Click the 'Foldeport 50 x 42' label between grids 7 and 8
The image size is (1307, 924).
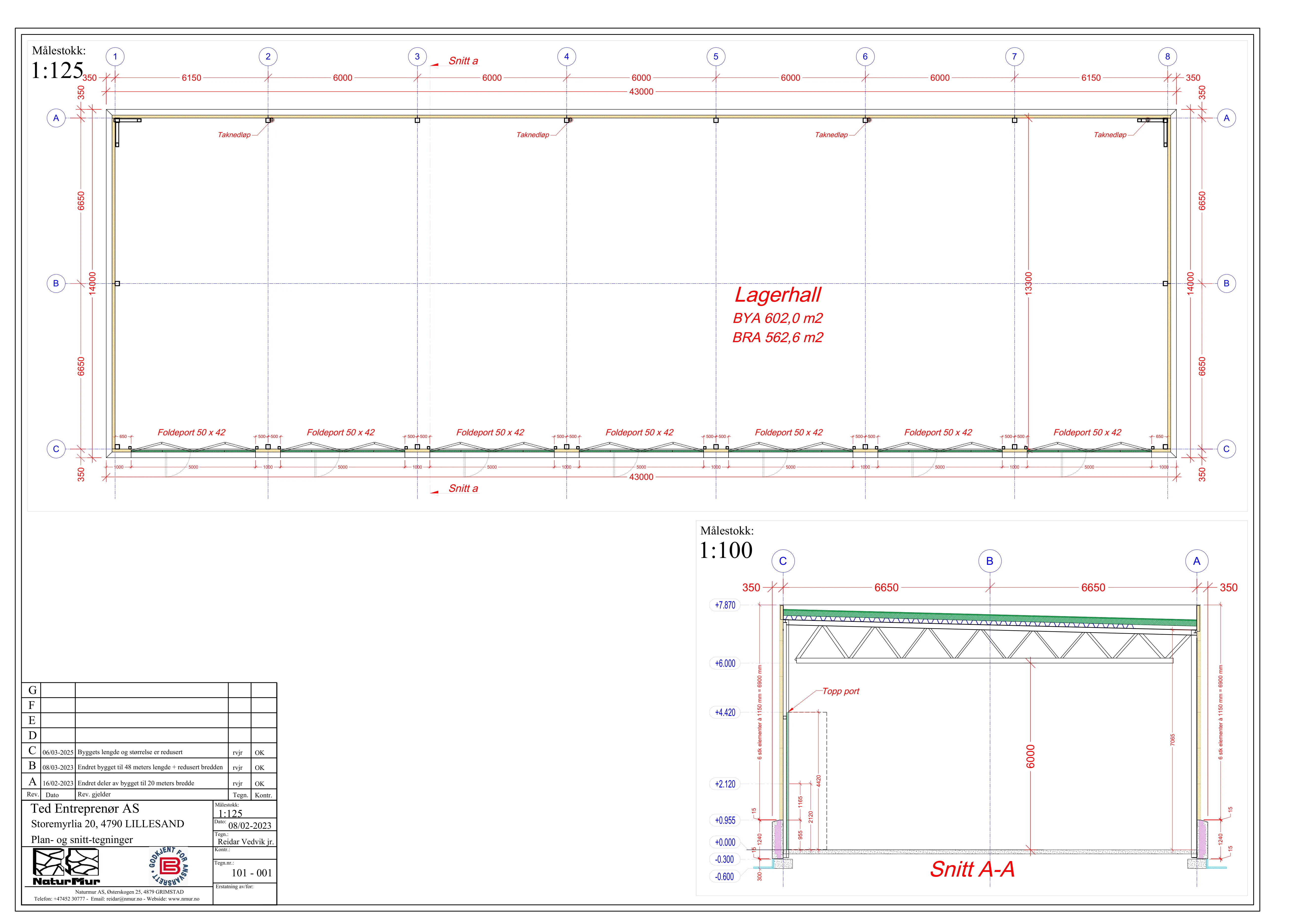coord(1087,433)
